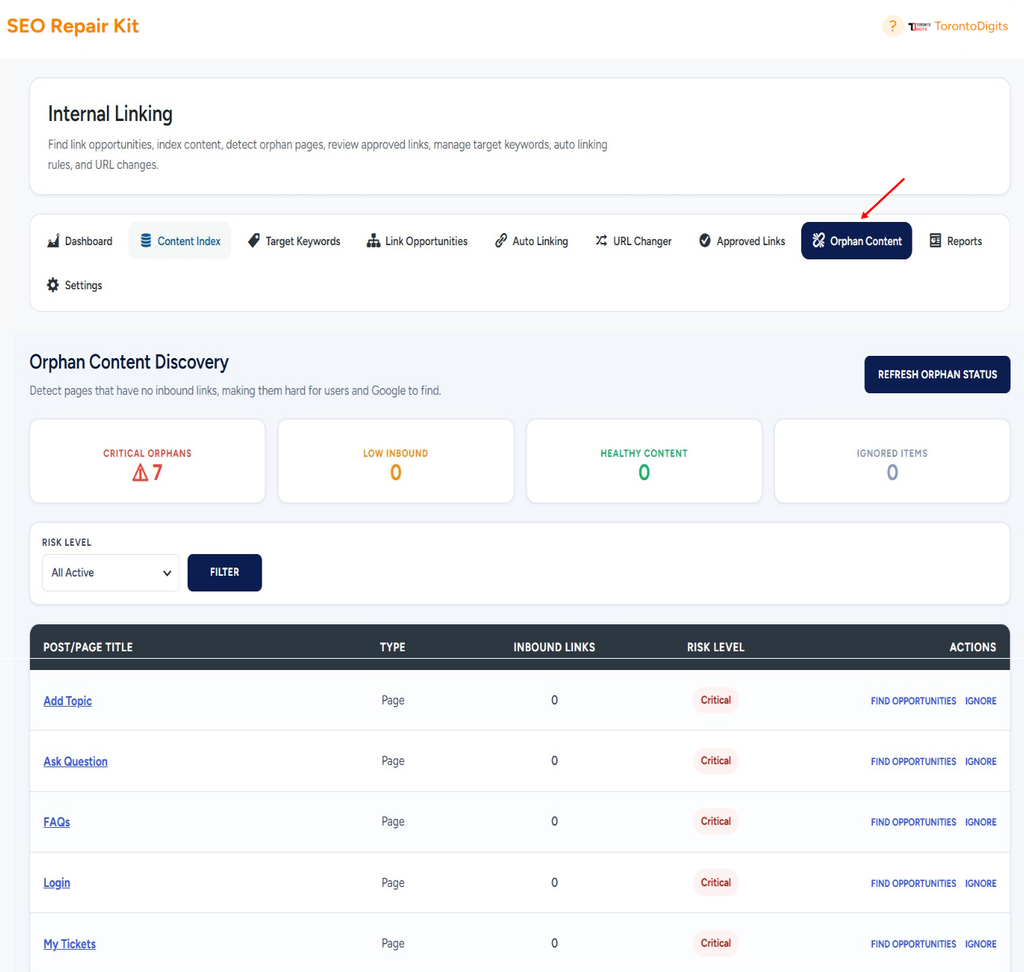Click the Approved Links checkmark icon

click(705, 241)
